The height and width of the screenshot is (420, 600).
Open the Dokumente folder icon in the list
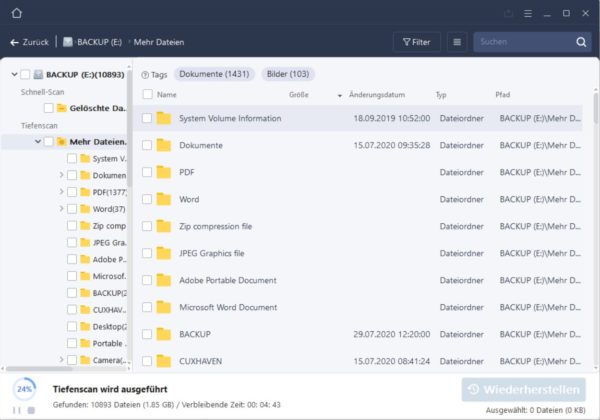click(164, 145)
